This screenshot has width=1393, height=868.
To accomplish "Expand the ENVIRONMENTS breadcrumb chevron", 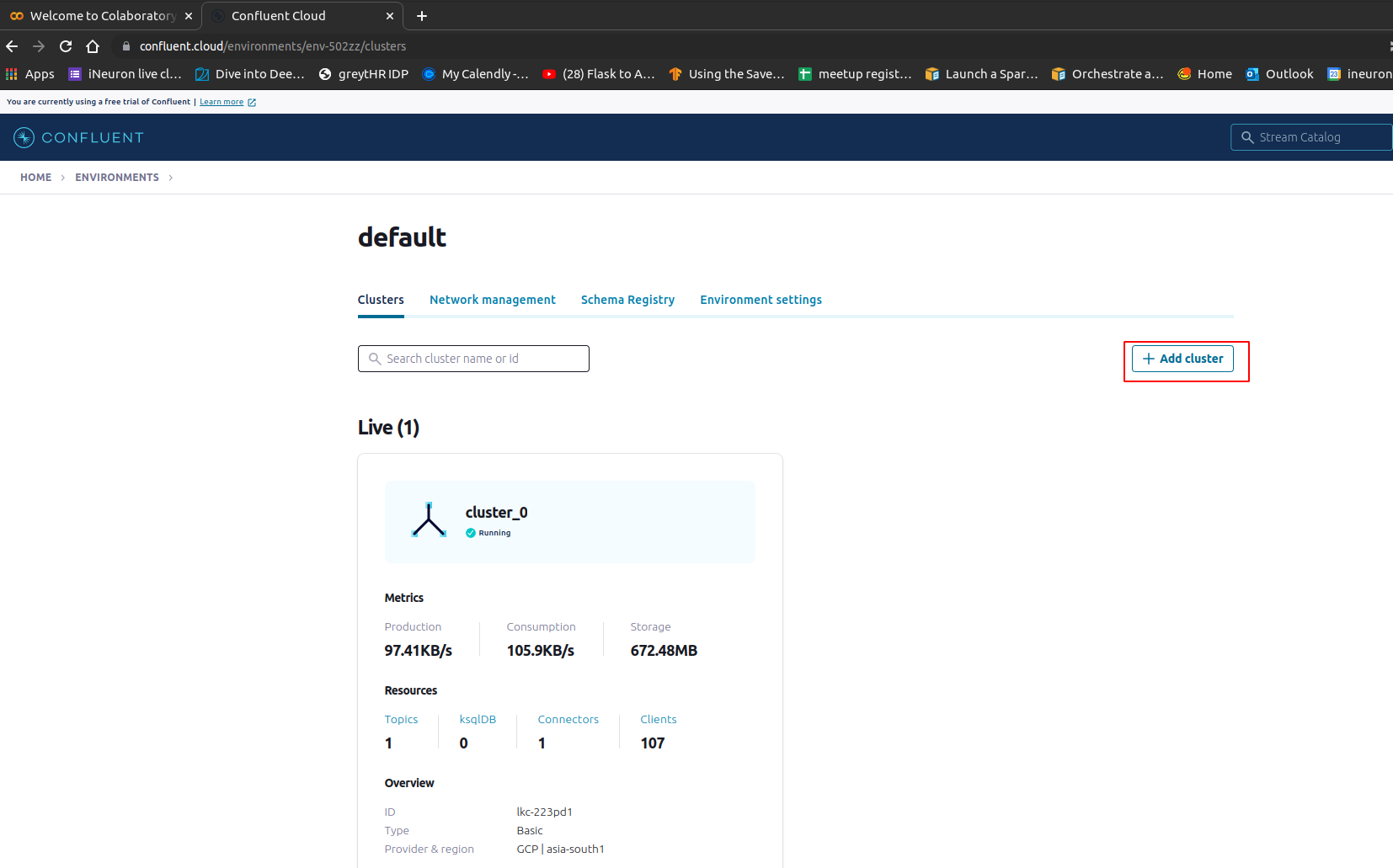I will [171, 178].
